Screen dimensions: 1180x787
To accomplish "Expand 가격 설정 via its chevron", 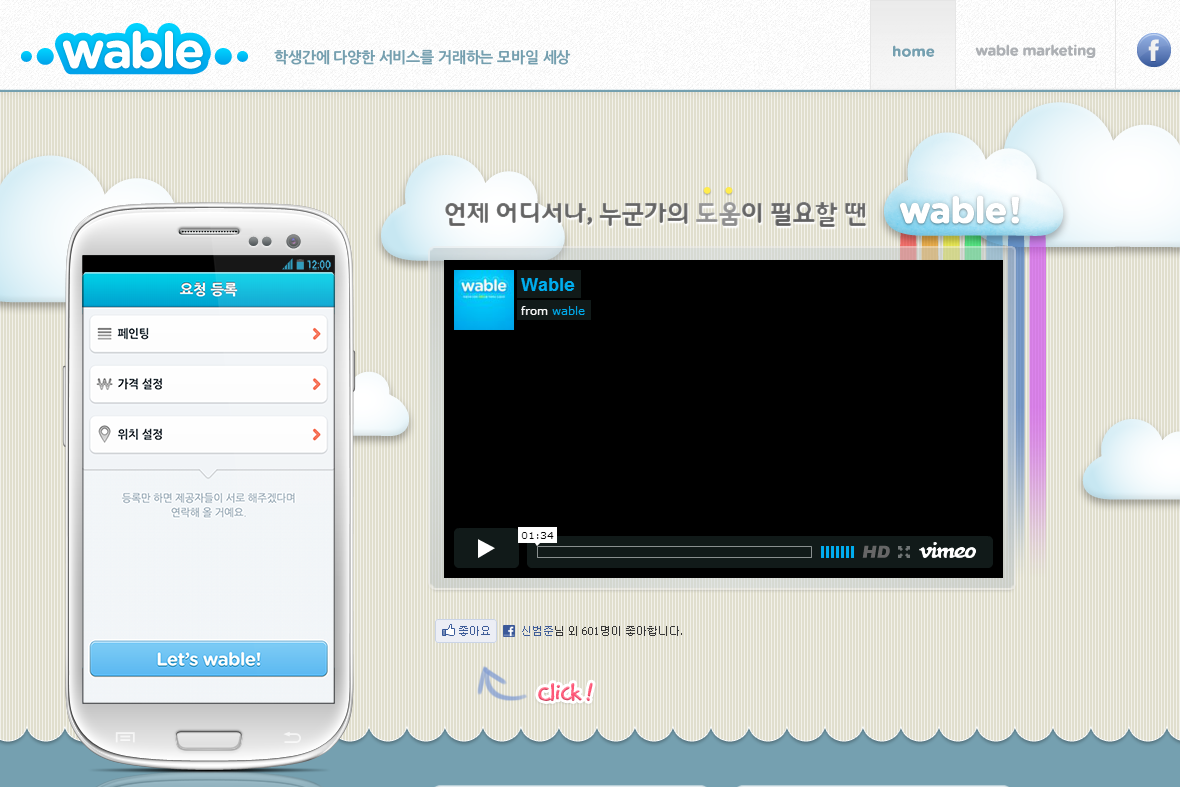I will [318, 384].
